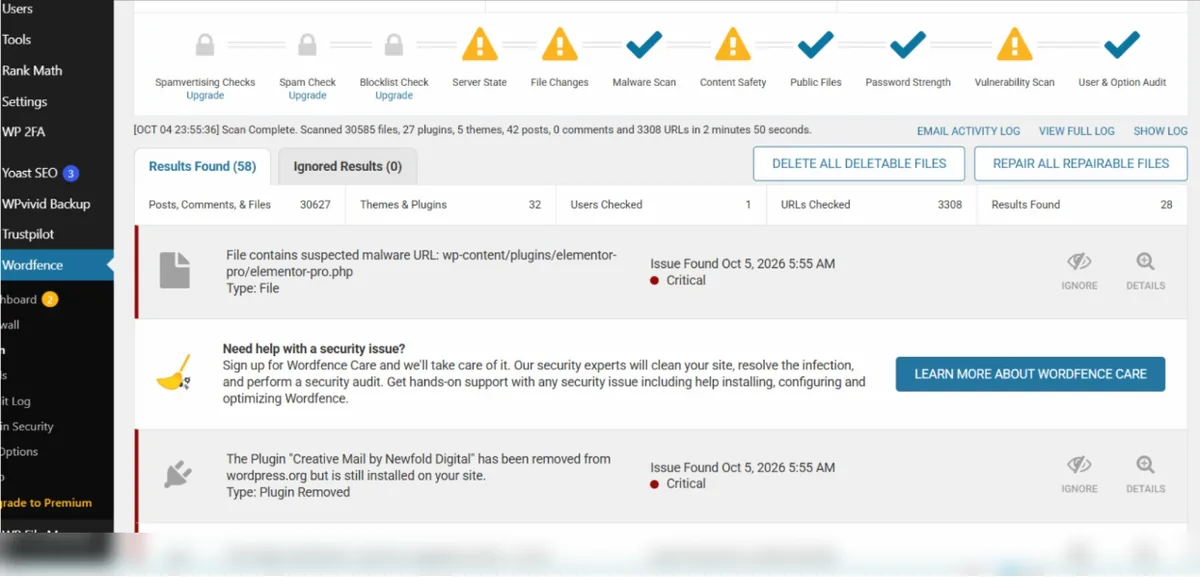Image resolution: width=1200 pixels, height=577 pixels.
Task: Open details for Creative Mail plugin issue
Action: (1145, 474)
